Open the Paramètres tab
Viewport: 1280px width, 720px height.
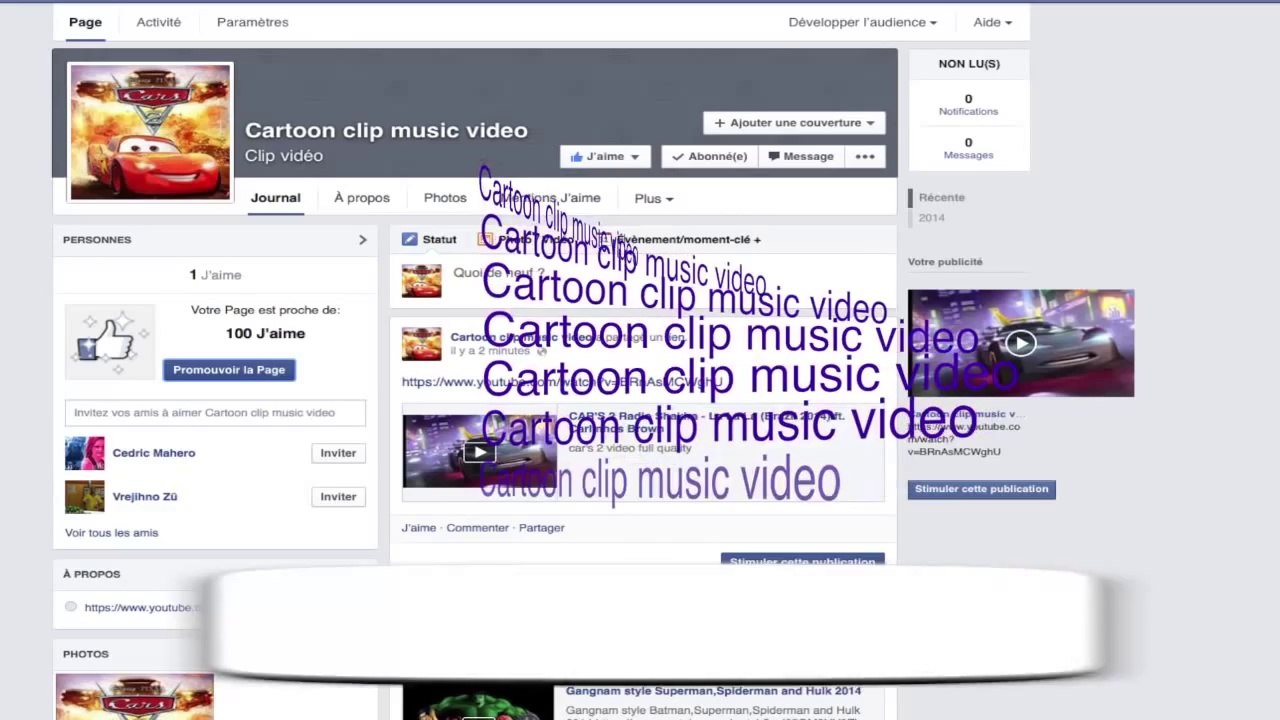252,22
